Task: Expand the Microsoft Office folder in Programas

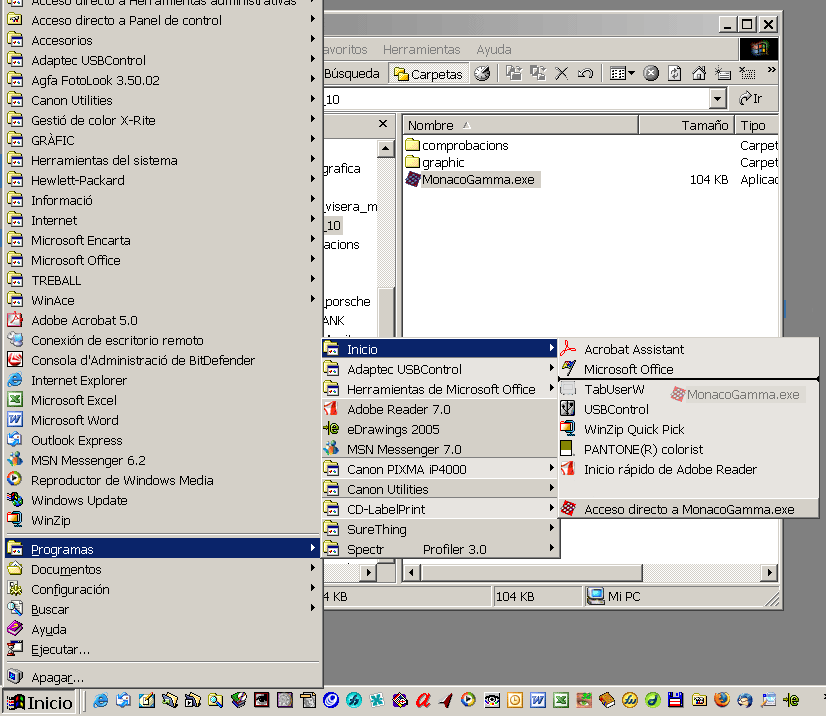Action: pyautogui.click(x=75, y=260)
